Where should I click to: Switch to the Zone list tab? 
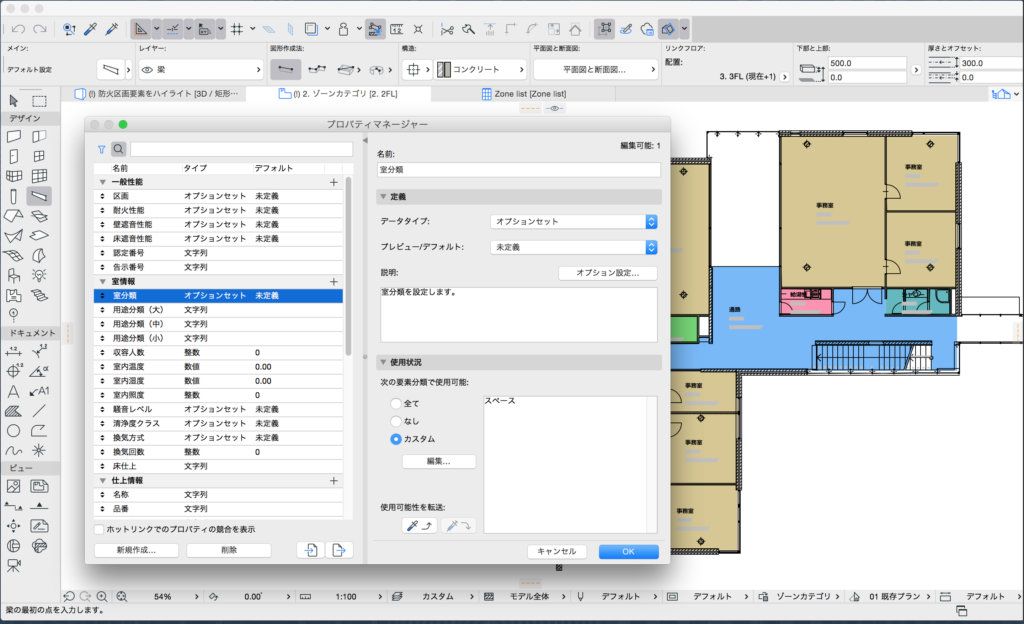(x=524, y=94)
